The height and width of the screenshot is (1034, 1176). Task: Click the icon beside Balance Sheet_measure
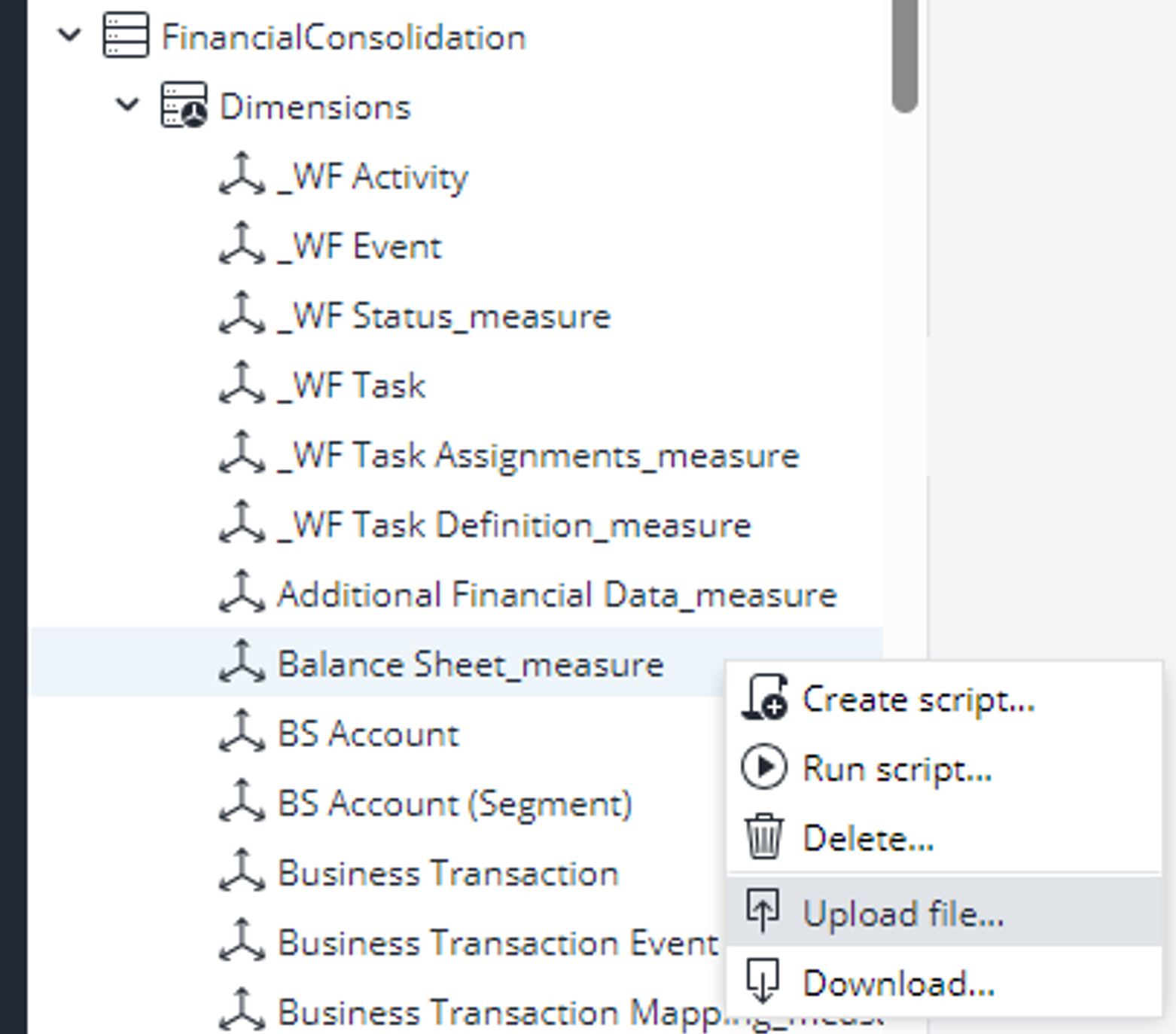242,663
